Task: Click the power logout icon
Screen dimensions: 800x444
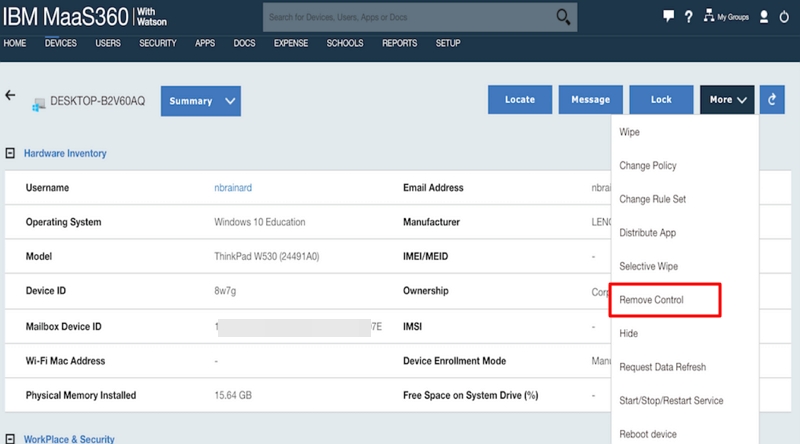Action: (x=784, y=17)
